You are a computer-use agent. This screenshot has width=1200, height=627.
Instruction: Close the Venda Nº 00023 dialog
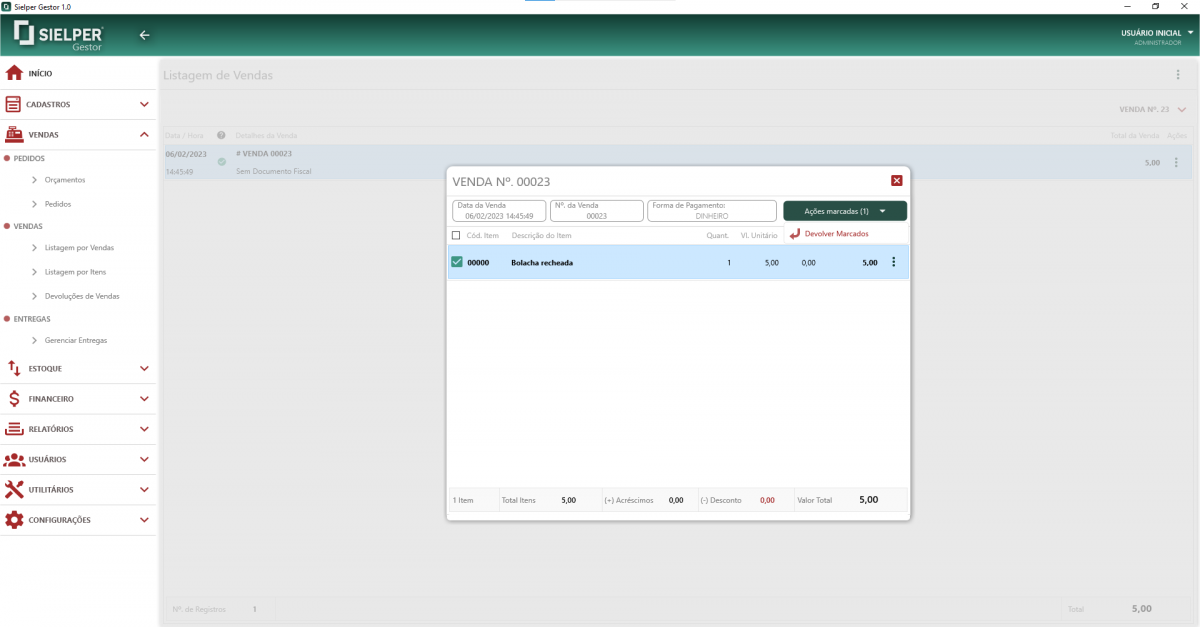(x=896, y=181)
